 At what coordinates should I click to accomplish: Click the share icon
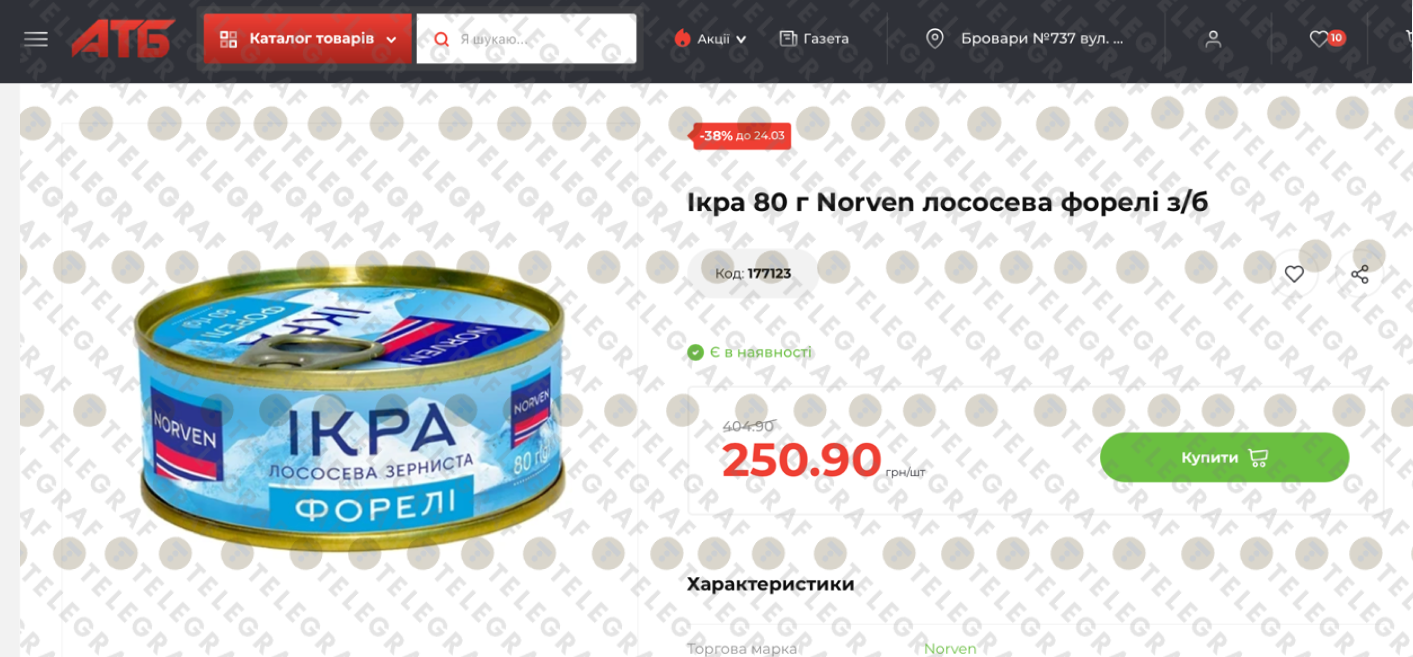click(x=1360, y=274)
